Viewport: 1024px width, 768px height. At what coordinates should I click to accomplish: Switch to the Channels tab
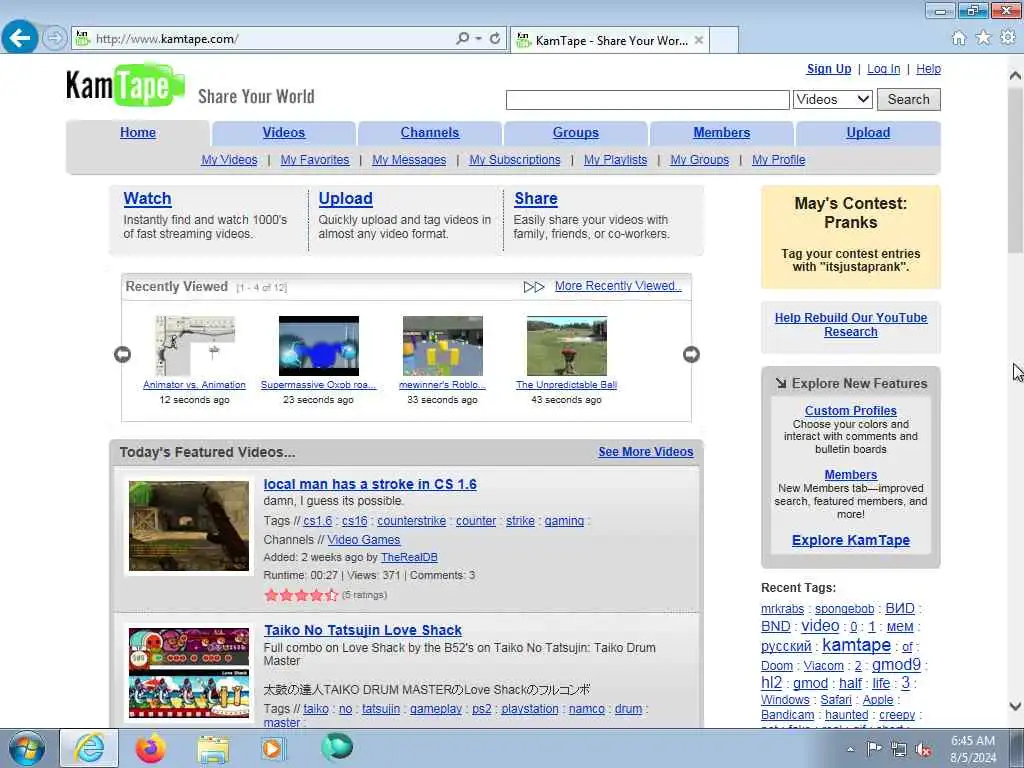[430, 133]
